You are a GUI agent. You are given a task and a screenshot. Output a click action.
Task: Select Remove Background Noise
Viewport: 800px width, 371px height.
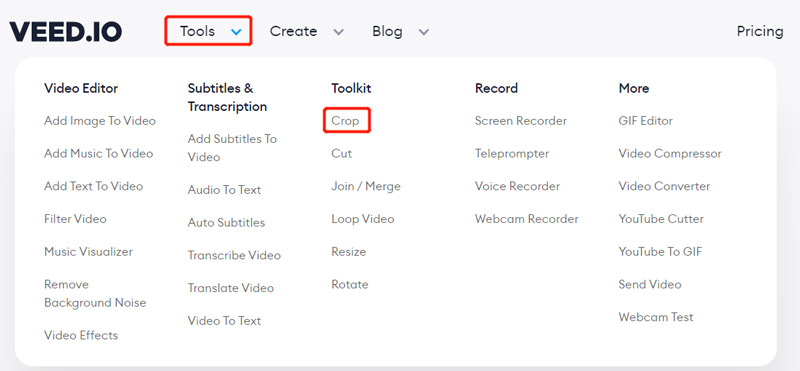(x=95, y=293)
